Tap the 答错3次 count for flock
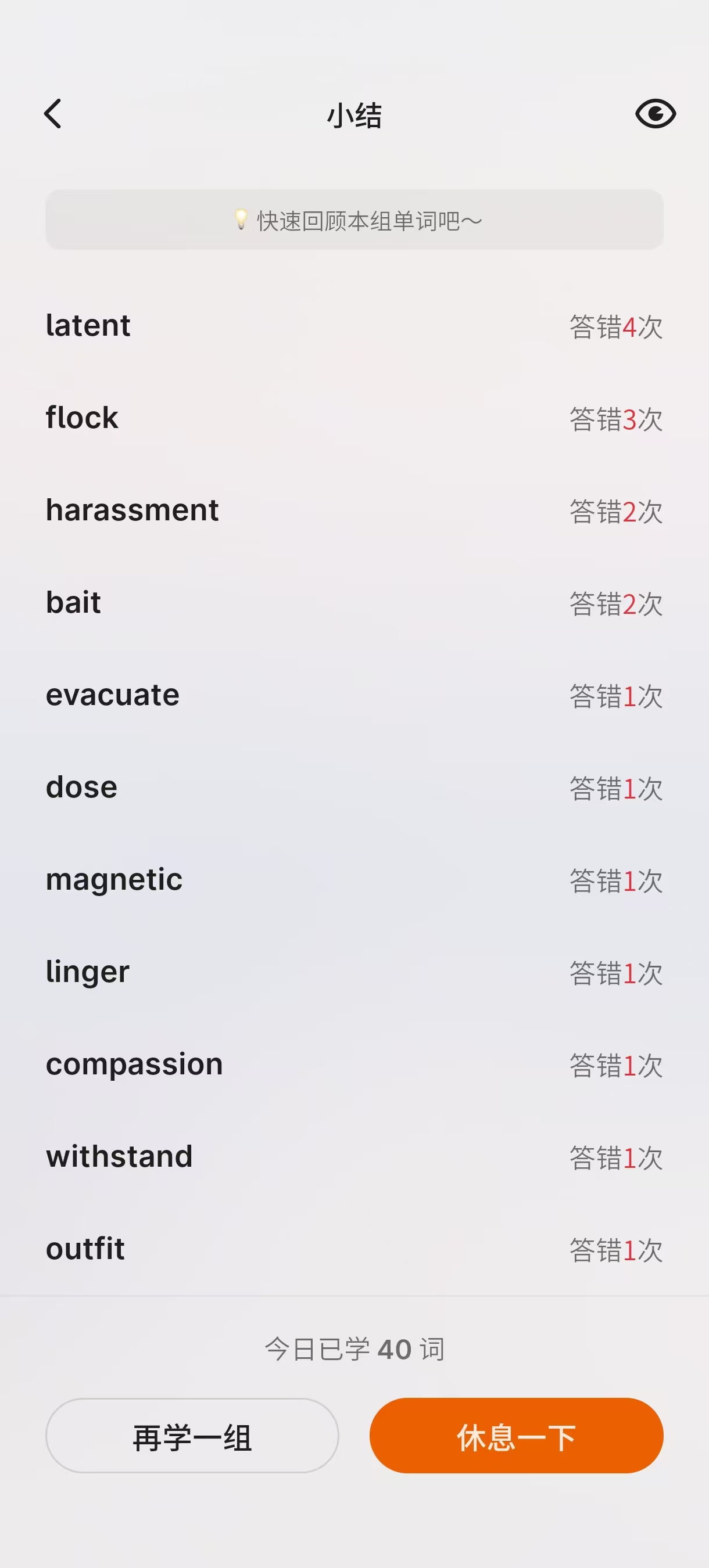 click(616, 420)
